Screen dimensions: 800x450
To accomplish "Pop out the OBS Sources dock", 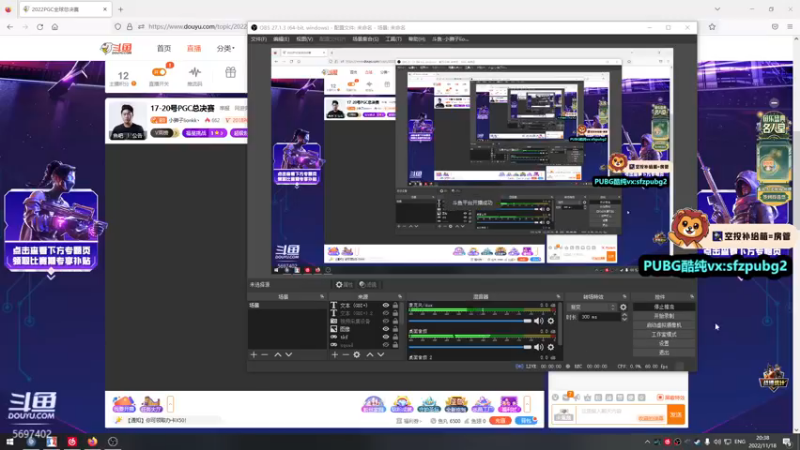I will click(x=399, y=296).
